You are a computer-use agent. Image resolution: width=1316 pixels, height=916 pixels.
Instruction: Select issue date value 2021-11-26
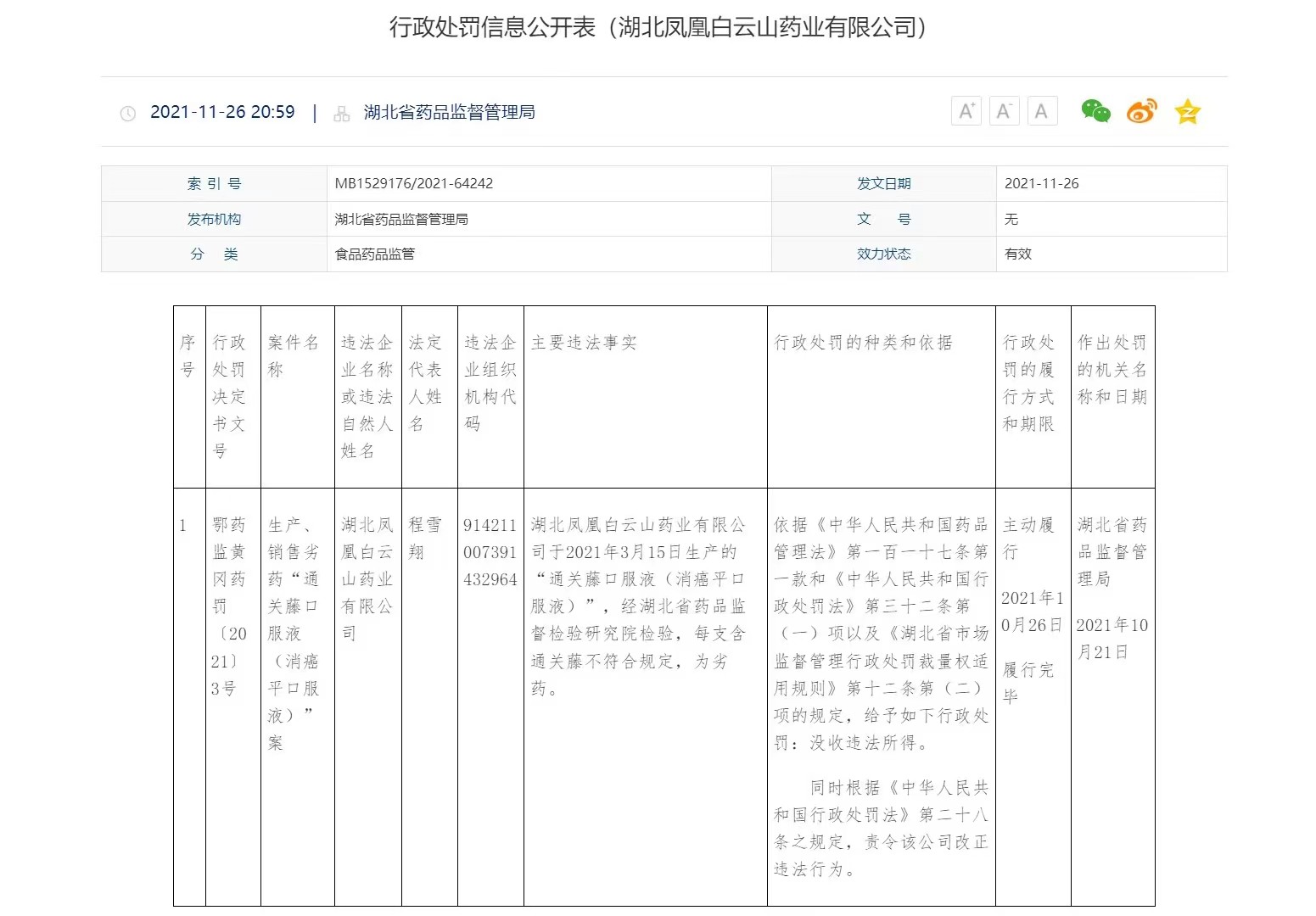1041,183
